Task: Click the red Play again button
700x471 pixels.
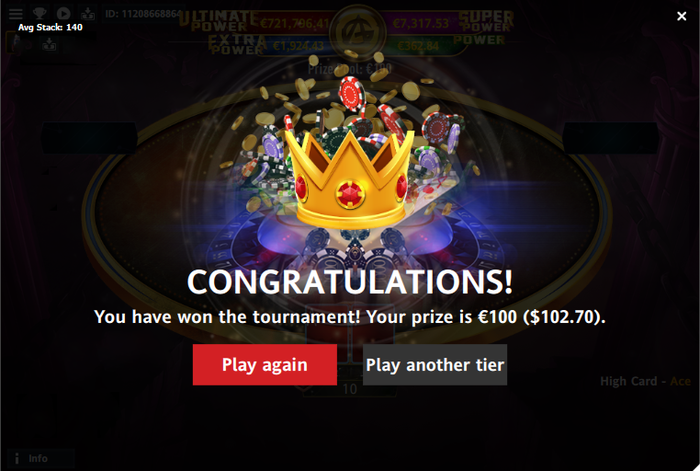Action: (265, 365)
